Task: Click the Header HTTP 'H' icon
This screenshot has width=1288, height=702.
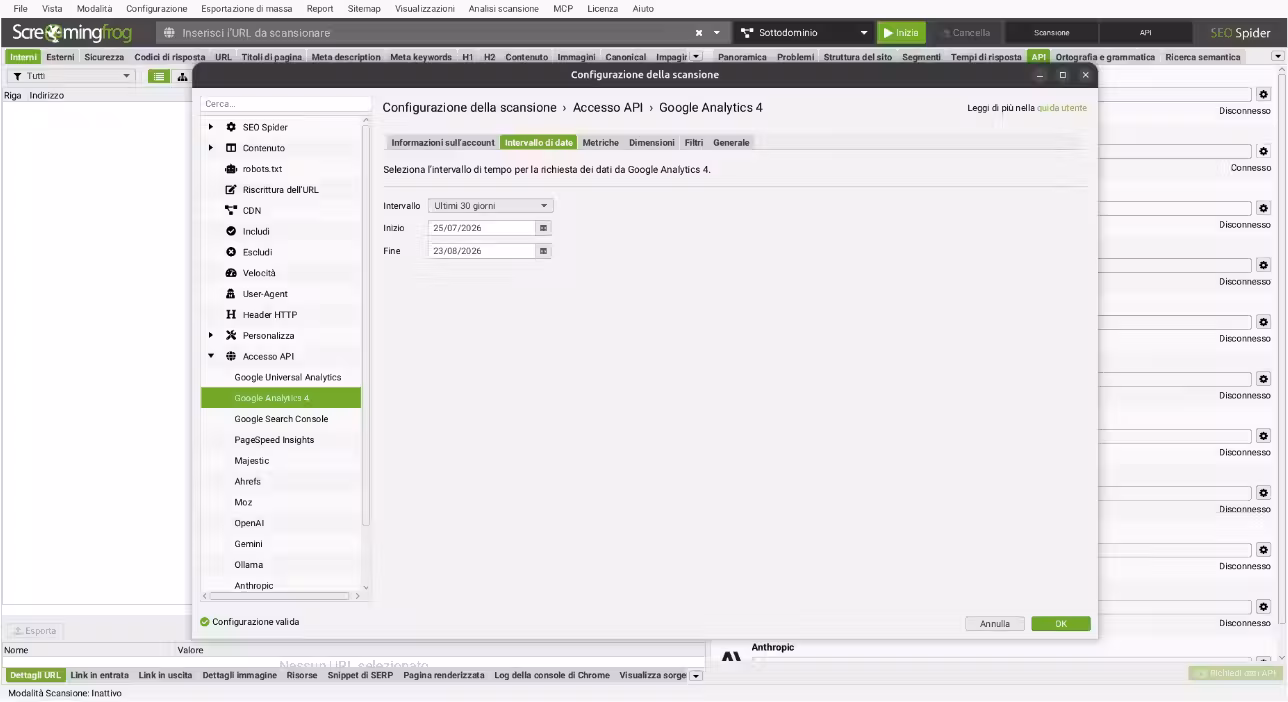Action: tap(231, 315)
